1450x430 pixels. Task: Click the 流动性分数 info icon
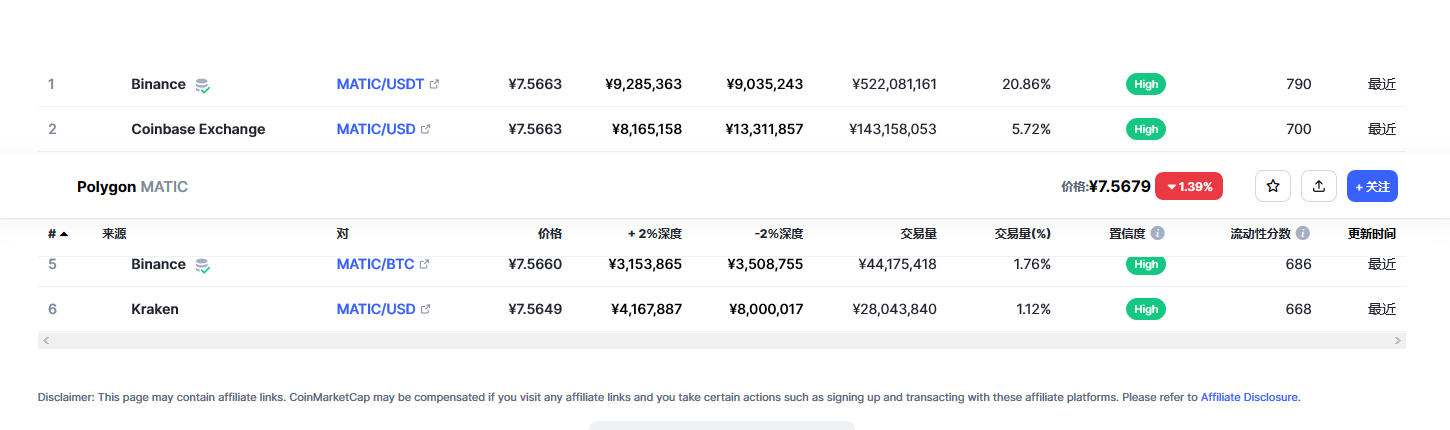1303,233
